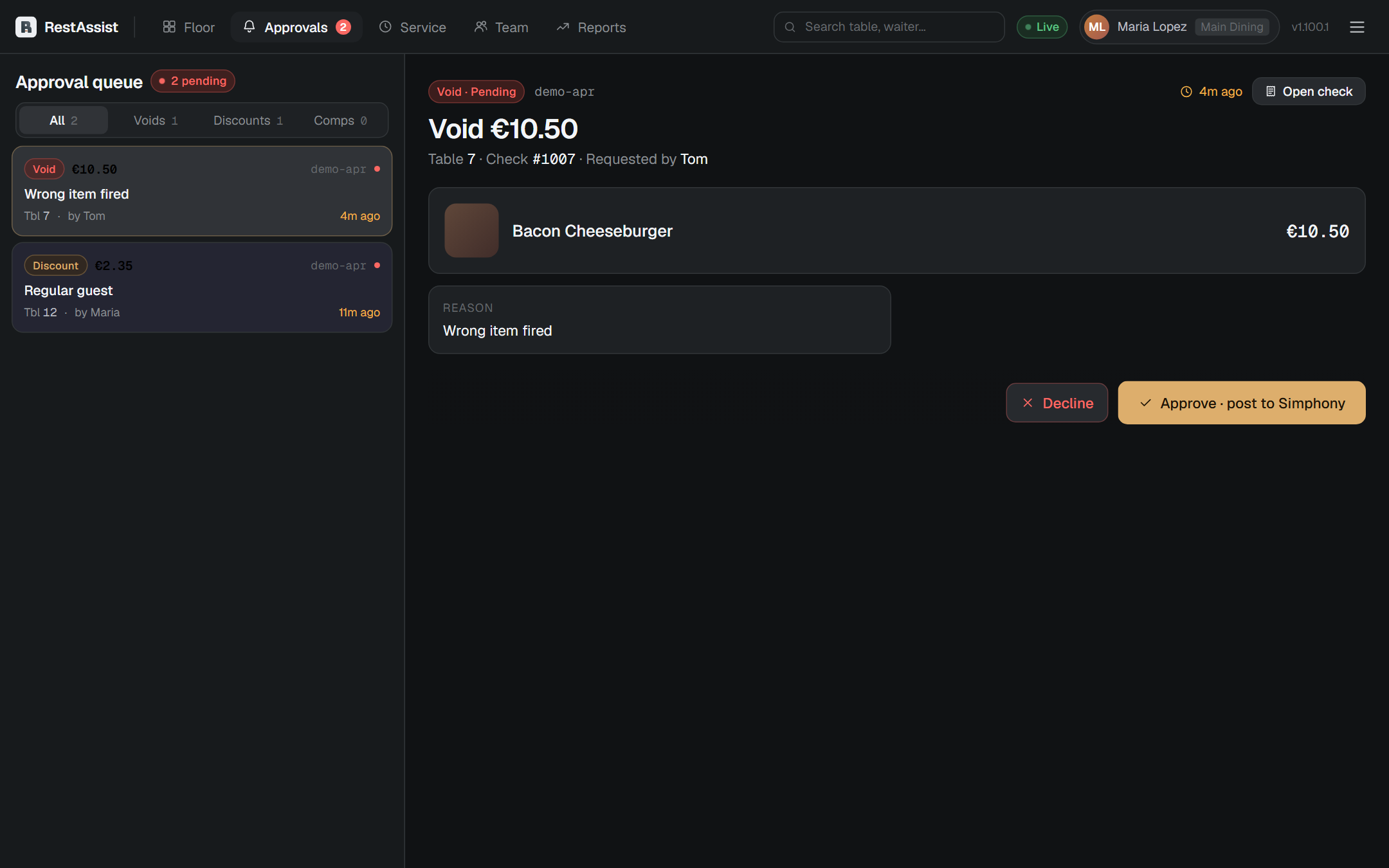The image size is (1389, 868).
Task: Open the Floor grid icon
Action: click(169, 27)
